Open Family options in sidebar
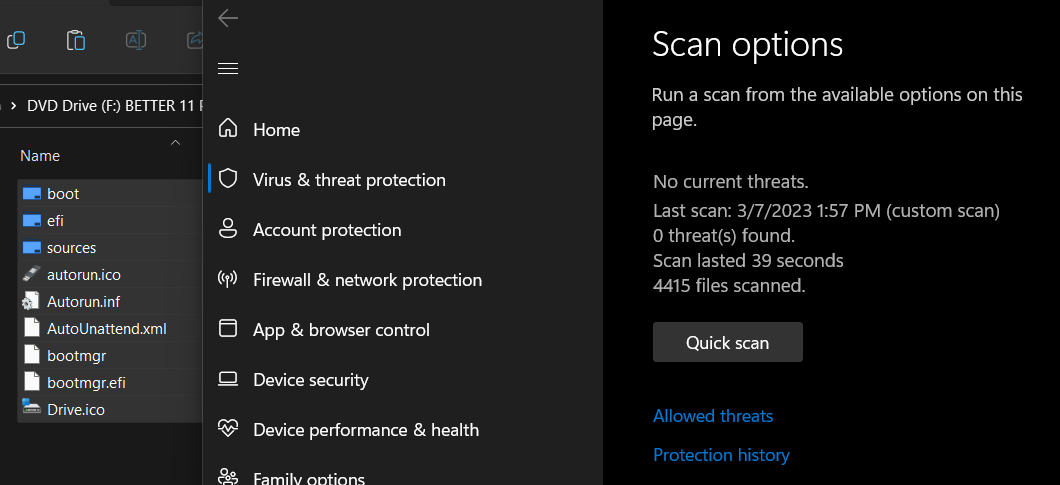 (309, 479)
